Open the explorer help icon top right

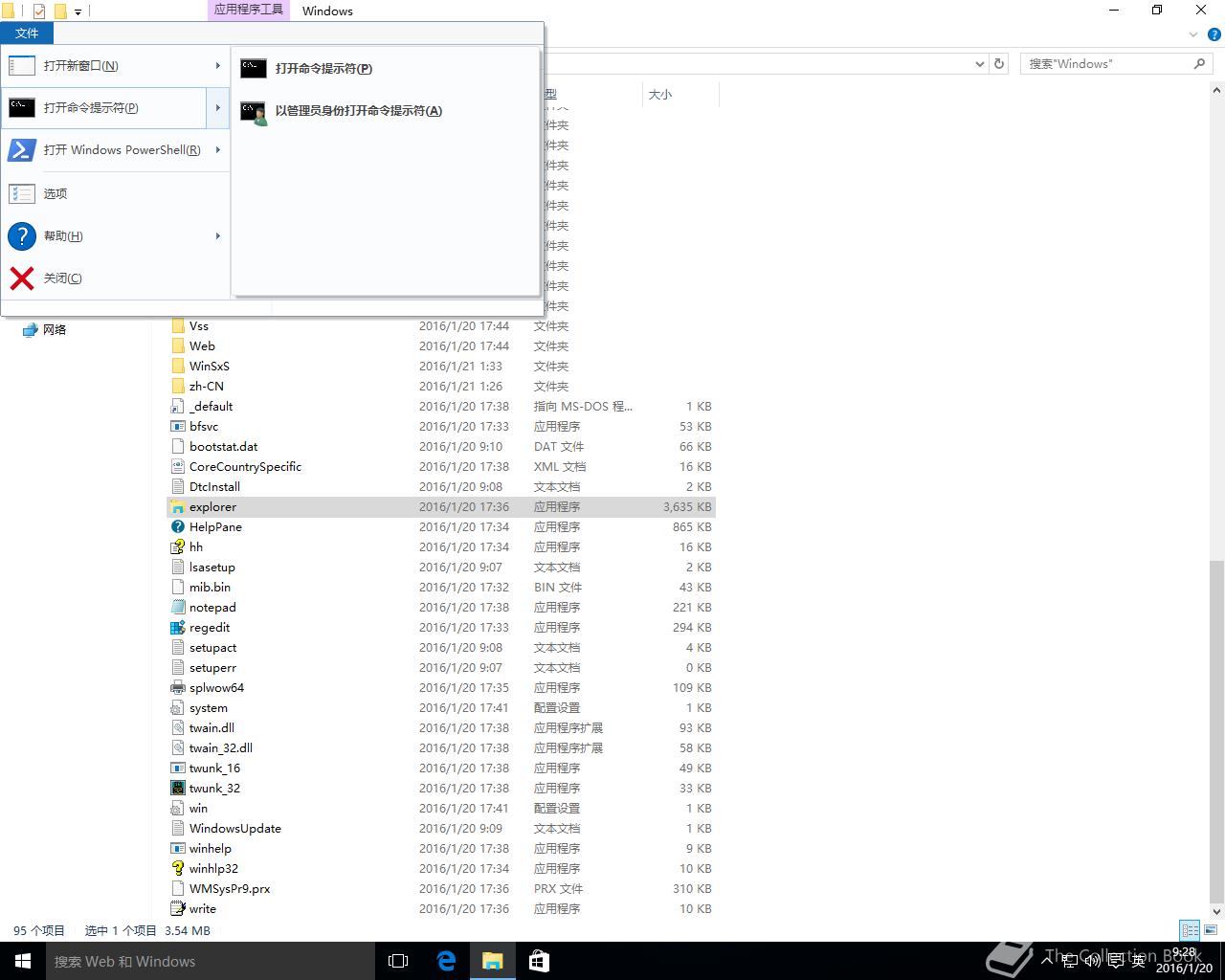1215,34
